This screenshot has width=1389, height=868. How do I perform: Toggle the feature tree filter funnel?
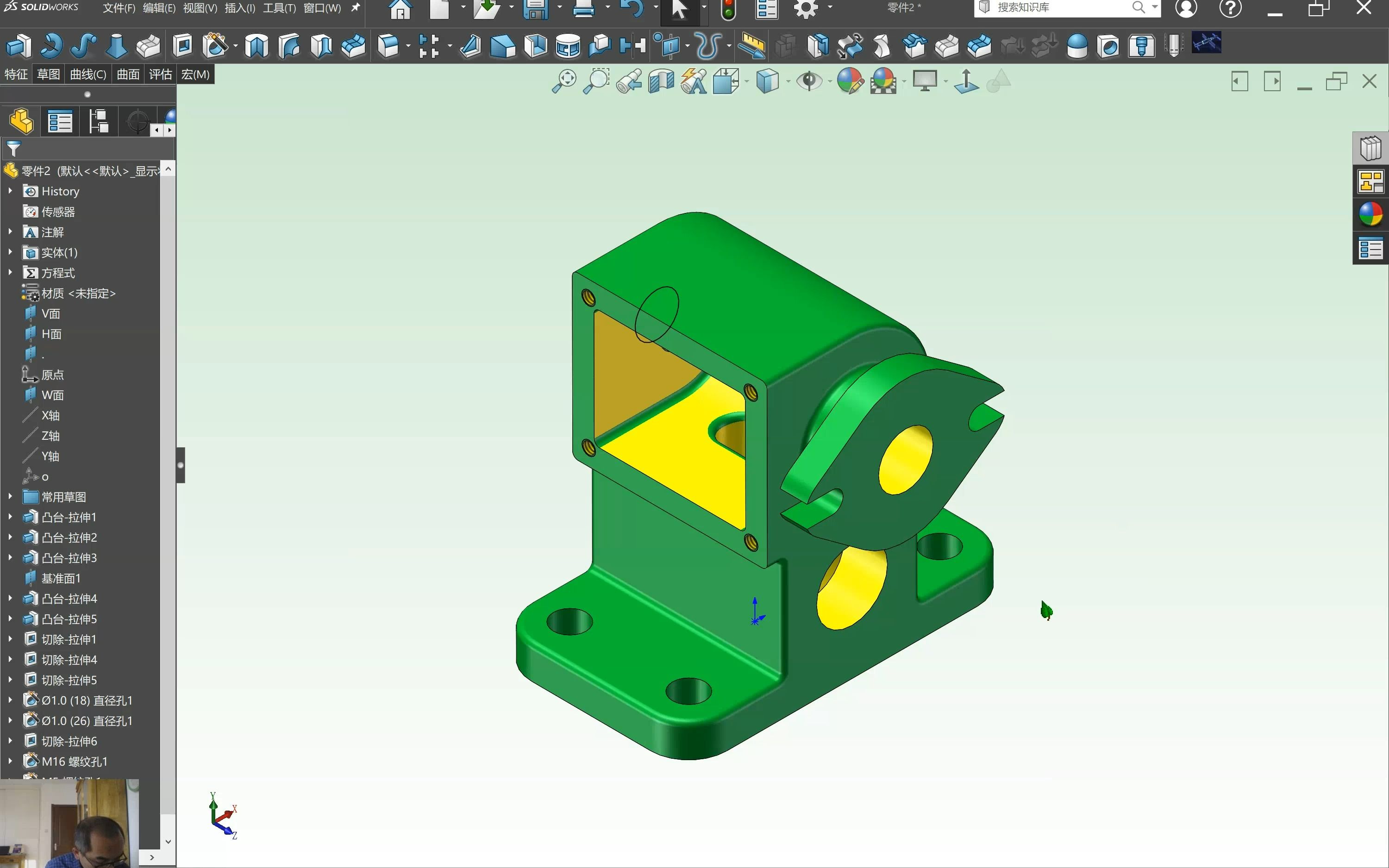(13, 149)
